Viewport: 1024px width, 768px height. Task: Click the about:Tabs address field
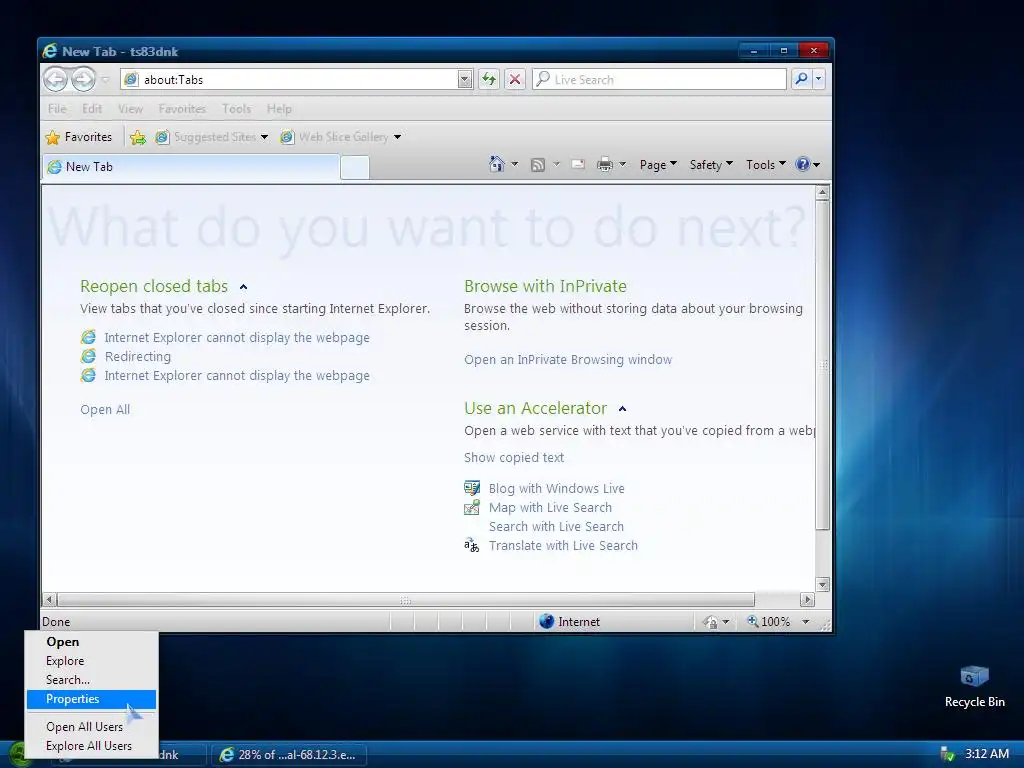tap(289, 80)
